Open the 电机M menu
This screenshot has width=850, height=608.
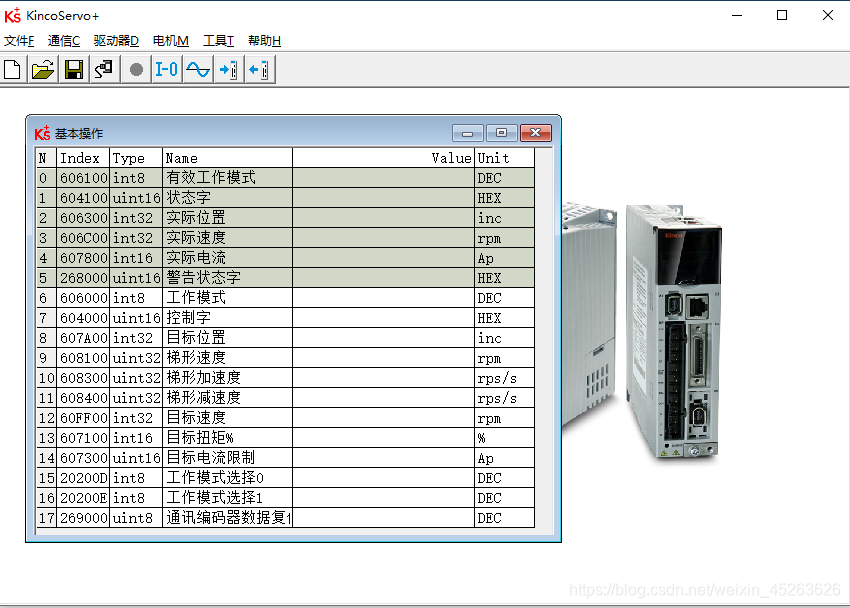pos(171,41)
